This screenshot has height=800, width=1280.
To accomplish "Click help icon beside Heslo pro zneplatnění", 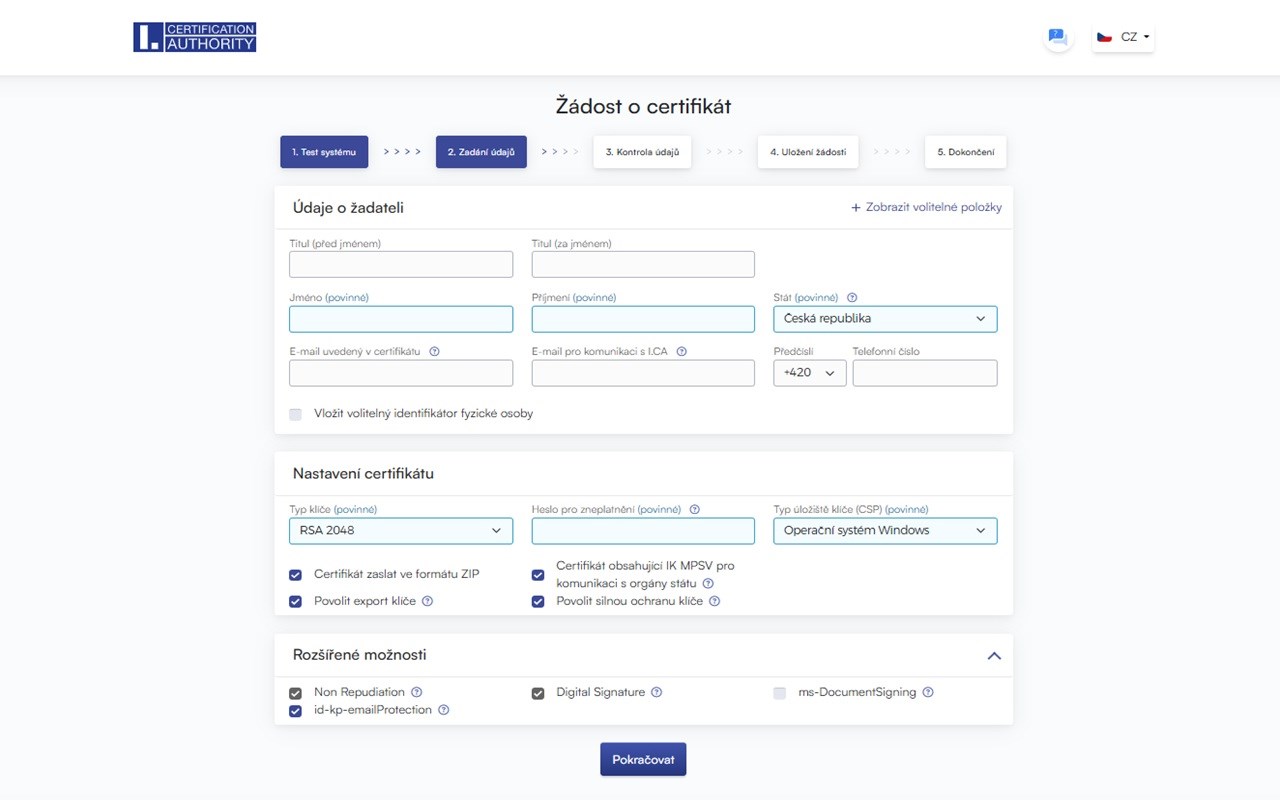I will tap(694, 510).
